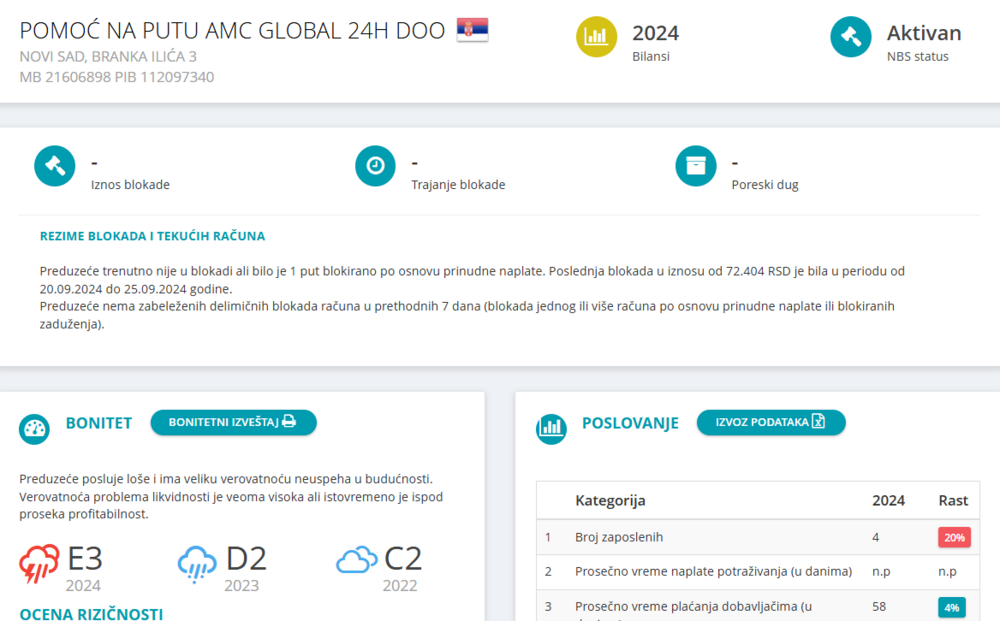Image resolution: width=1000 pixels, height=621 pixels.
Task: Click the Iznos blokade gavel icon
Action: click(x=55, y=166)
